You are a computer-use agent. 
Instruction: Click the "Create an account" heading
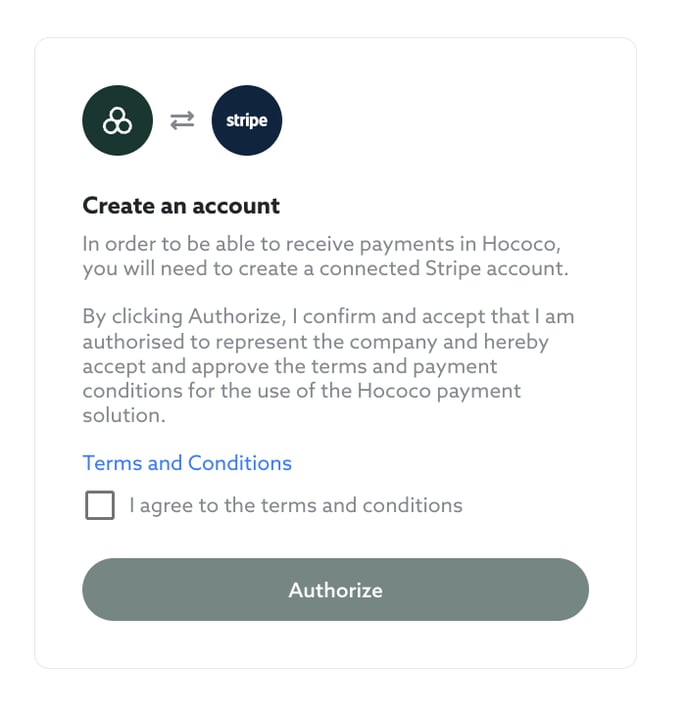tap(181, 206)
